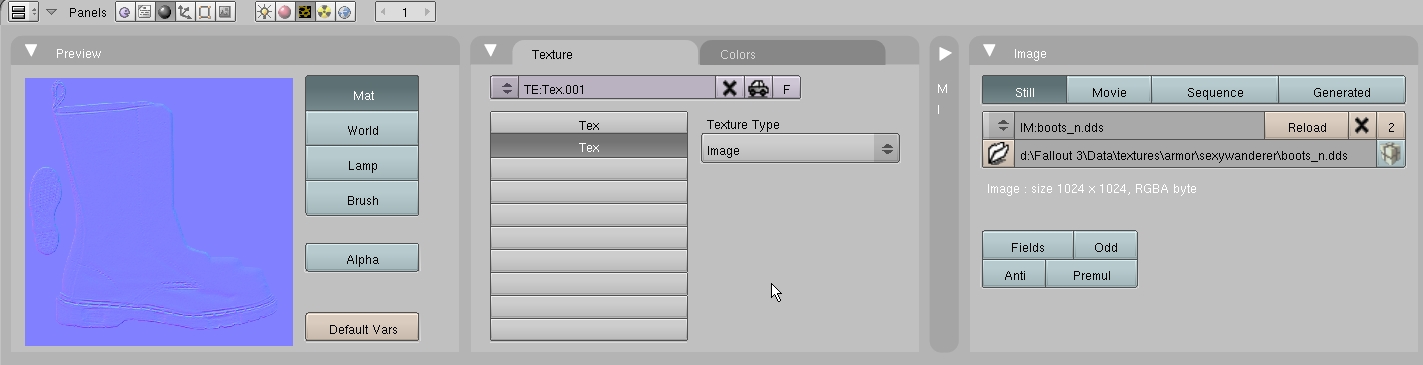1423x365 pixels.
Task: Open the Logic context button in header
Action: pyautogui.click(x=125, y=12)
